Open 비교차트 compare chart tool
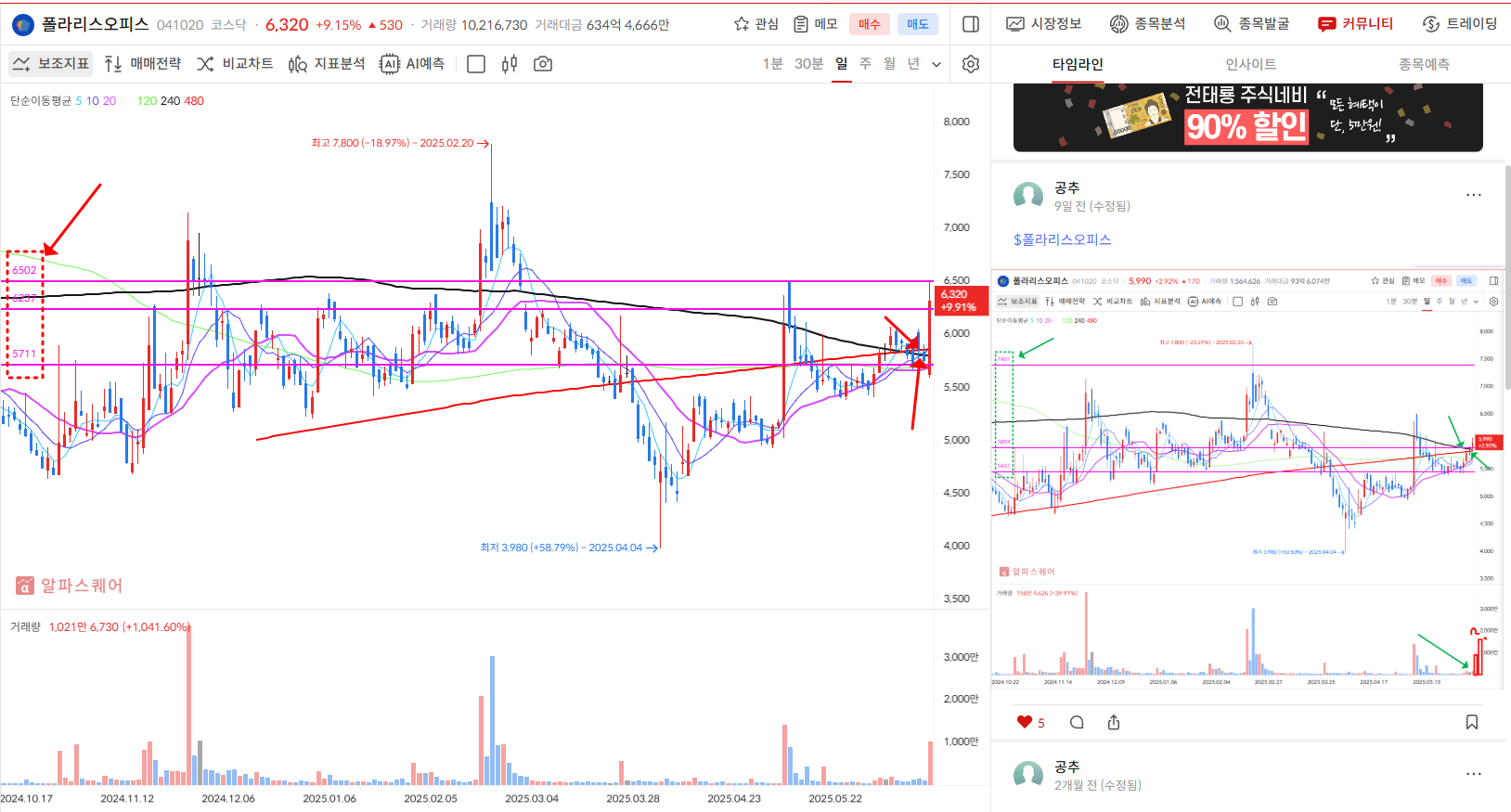Image resolution: width=1511 pixels, height=812 pixels. coord(235,64)
